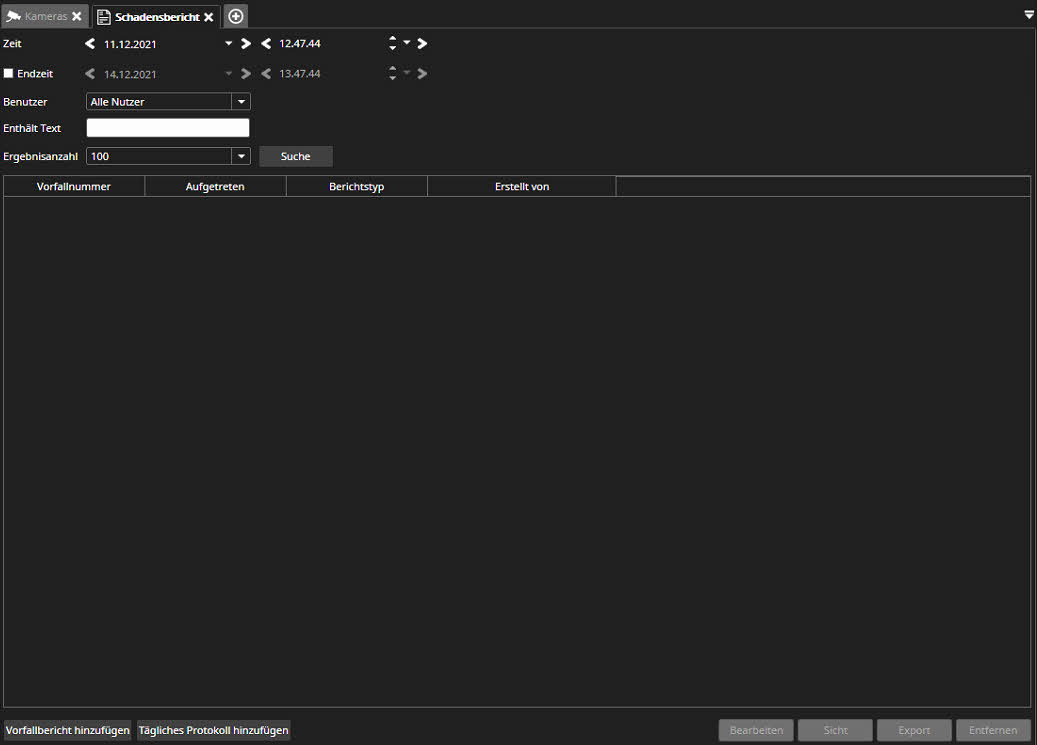Screen dimensions: 1037x745
Task: Open the Zeit time picker dropdown
Action: 407,44
